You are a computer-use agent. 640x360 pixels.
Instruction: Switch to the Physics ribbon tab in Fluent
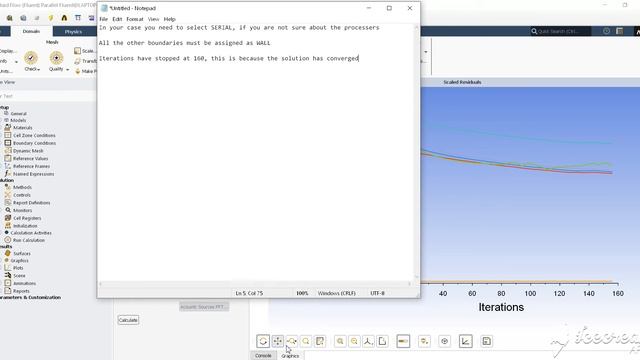pyautogui.click(x=73, y=31)
